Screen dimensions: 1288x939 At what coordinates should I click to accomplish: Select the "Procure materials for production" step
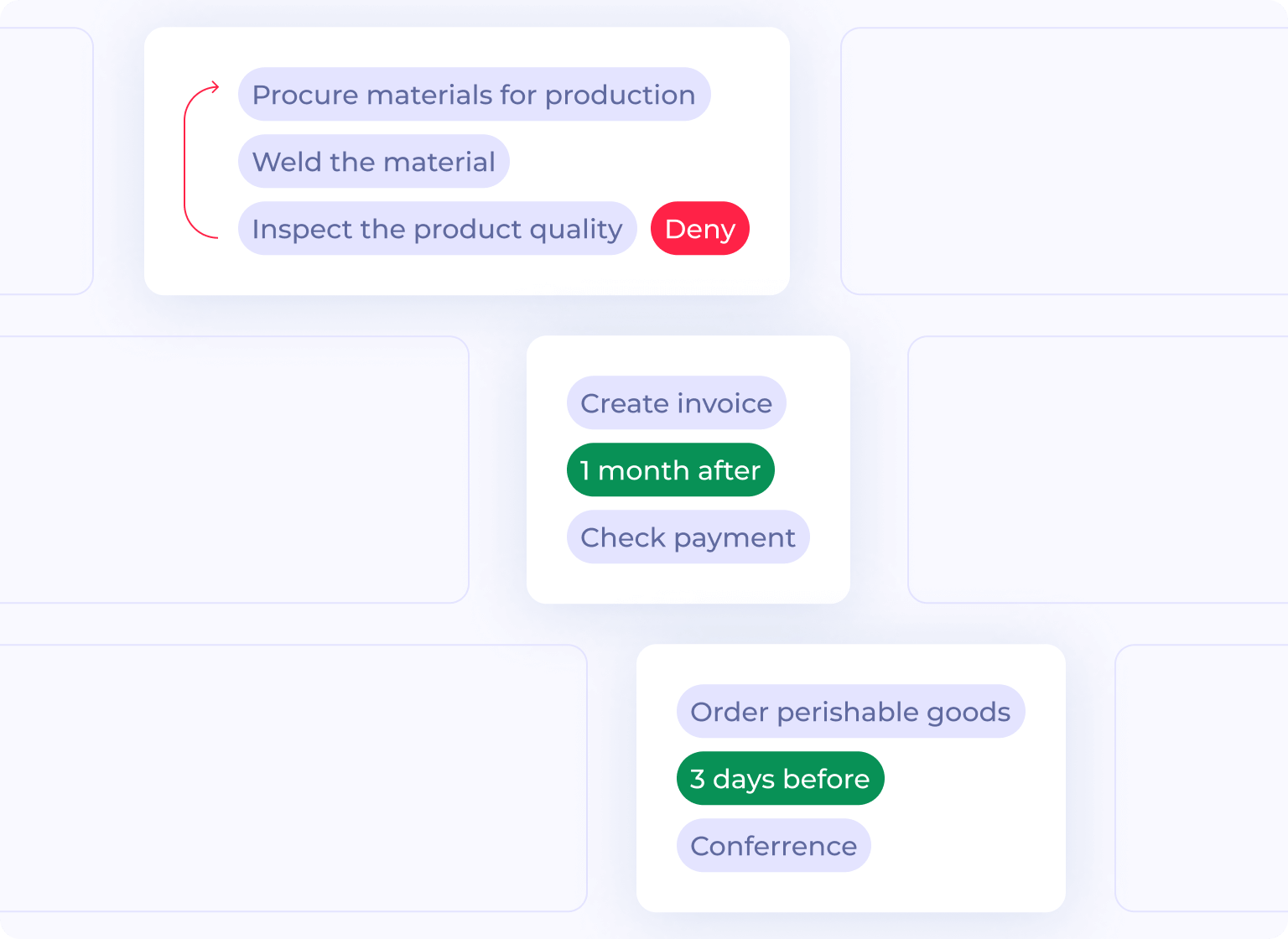click(x=474, y=95)
